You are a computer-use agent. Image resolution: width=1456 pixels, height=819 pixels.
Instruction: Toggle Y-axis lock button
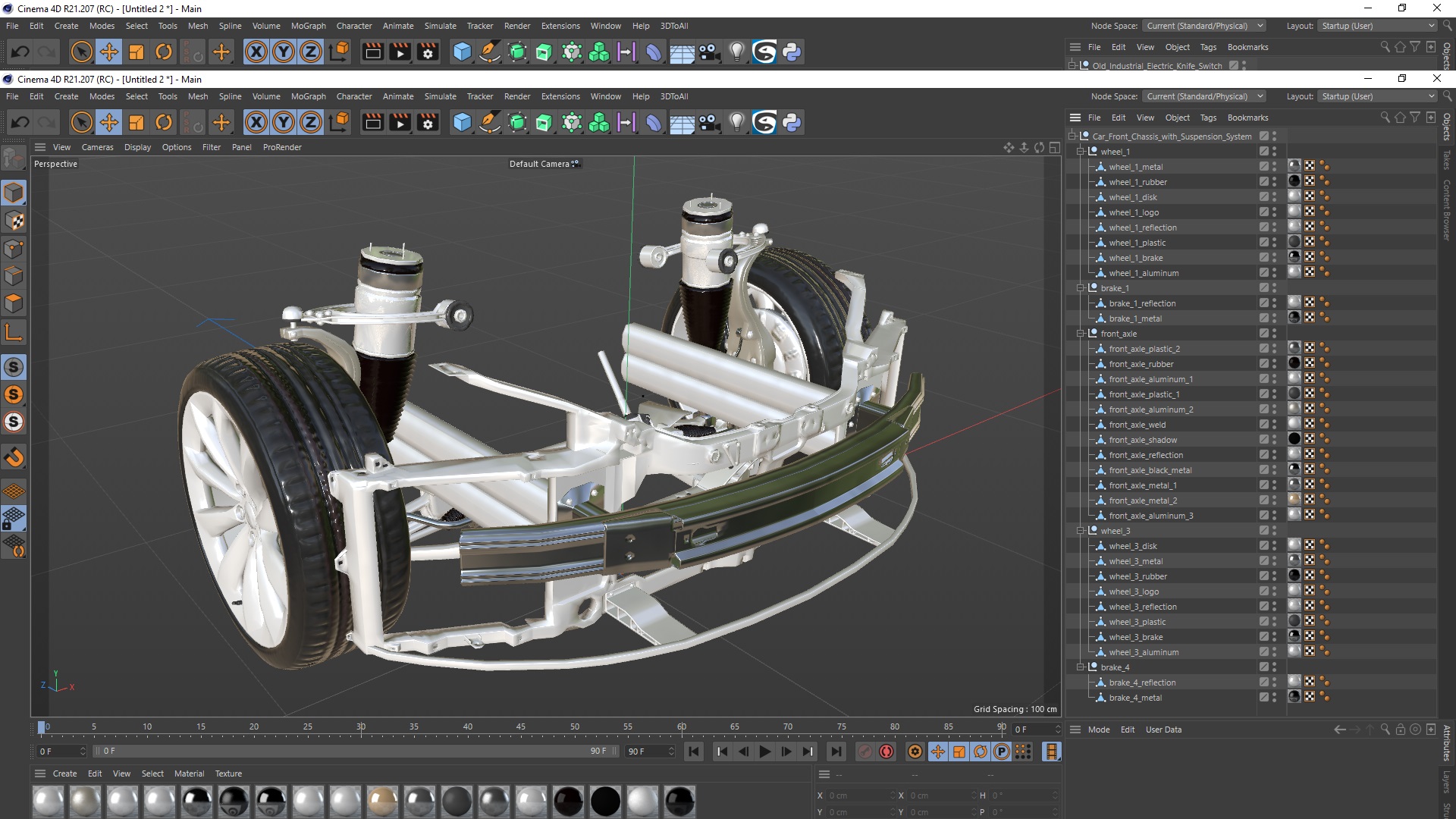click(x=284, y=122)
